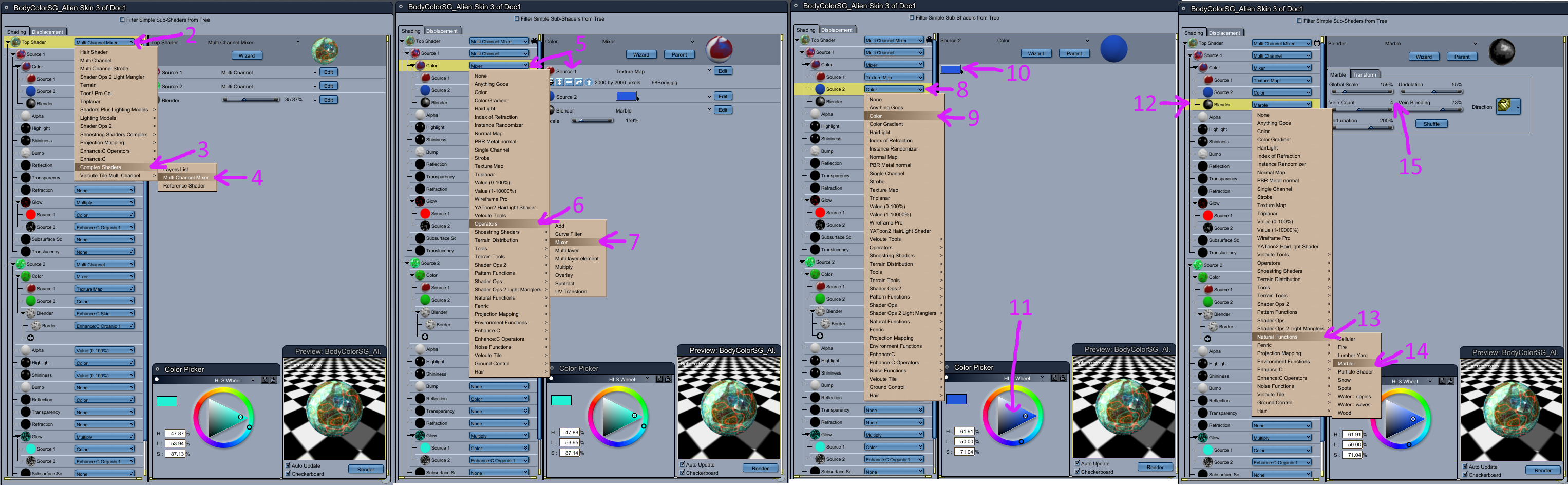Click save icon in Color Picker showing H 47.88
Image resolution: width=1568 pixels, height=485 pixels.
coord(660,379)
